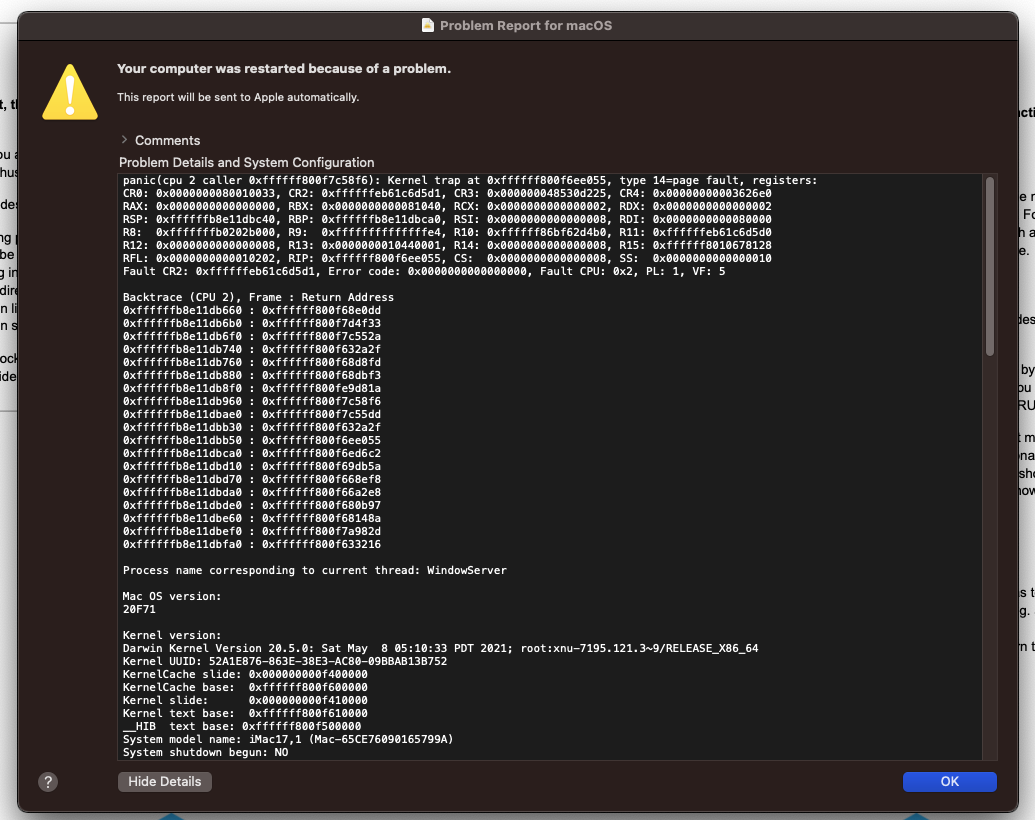Click the Kernel UUID line

[284, 661]
